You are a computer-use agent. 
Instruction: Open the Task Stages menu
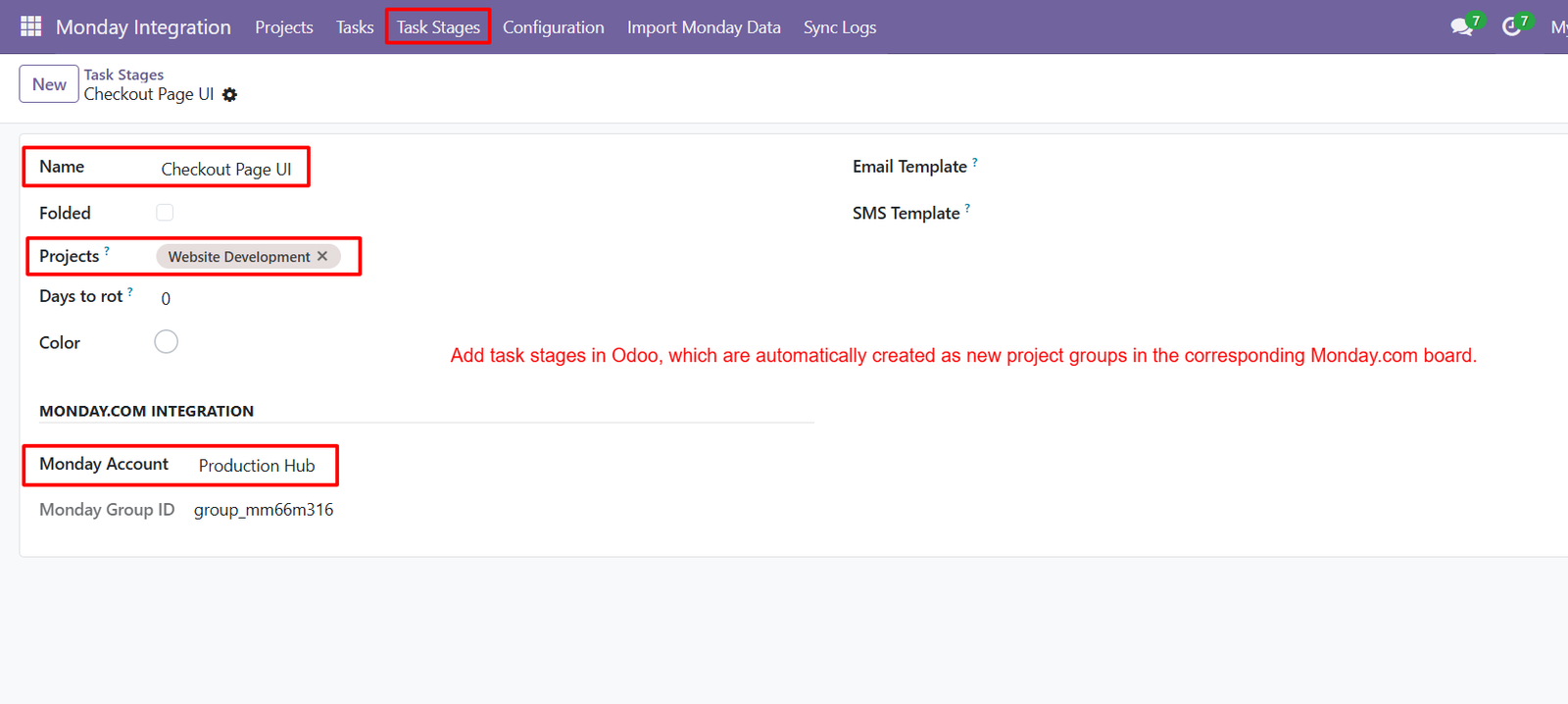coord(438,27)
